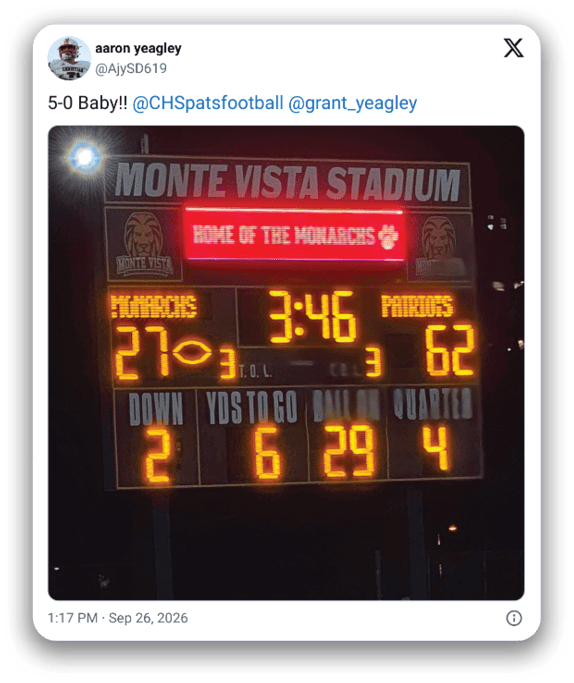Click the left Monte Vista lion logo
The width and height of the screenshot is (574, 683).
pos(144,245)
